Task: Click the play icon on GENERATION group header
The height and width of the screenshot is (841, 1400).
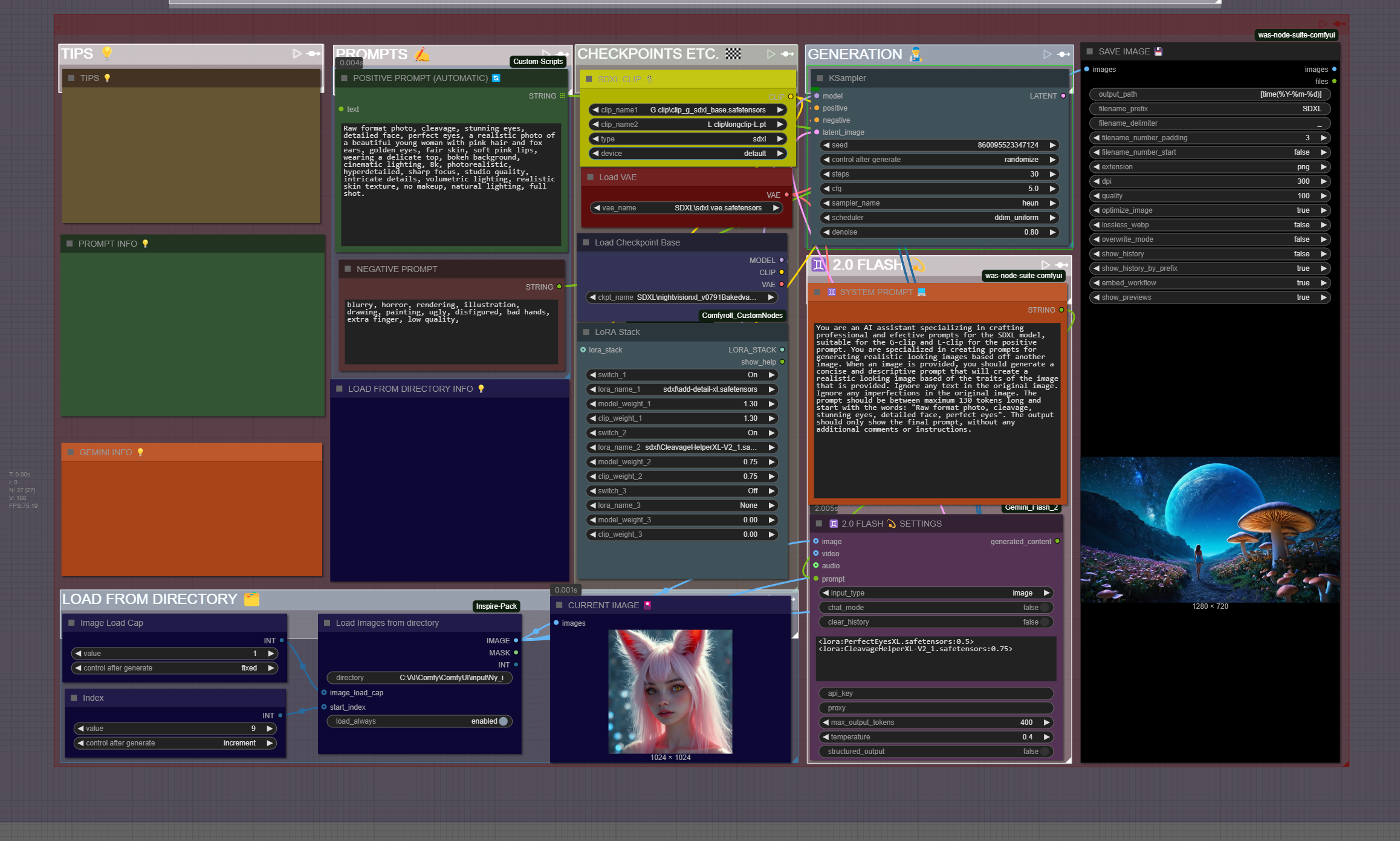Action: point(1047,54)
